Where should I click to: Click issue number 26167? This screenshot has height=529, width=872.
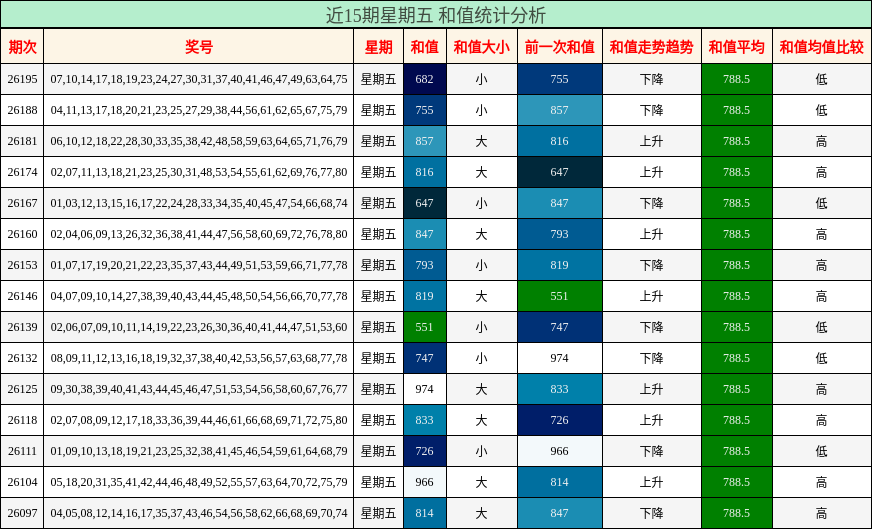[x=22, y=203]
